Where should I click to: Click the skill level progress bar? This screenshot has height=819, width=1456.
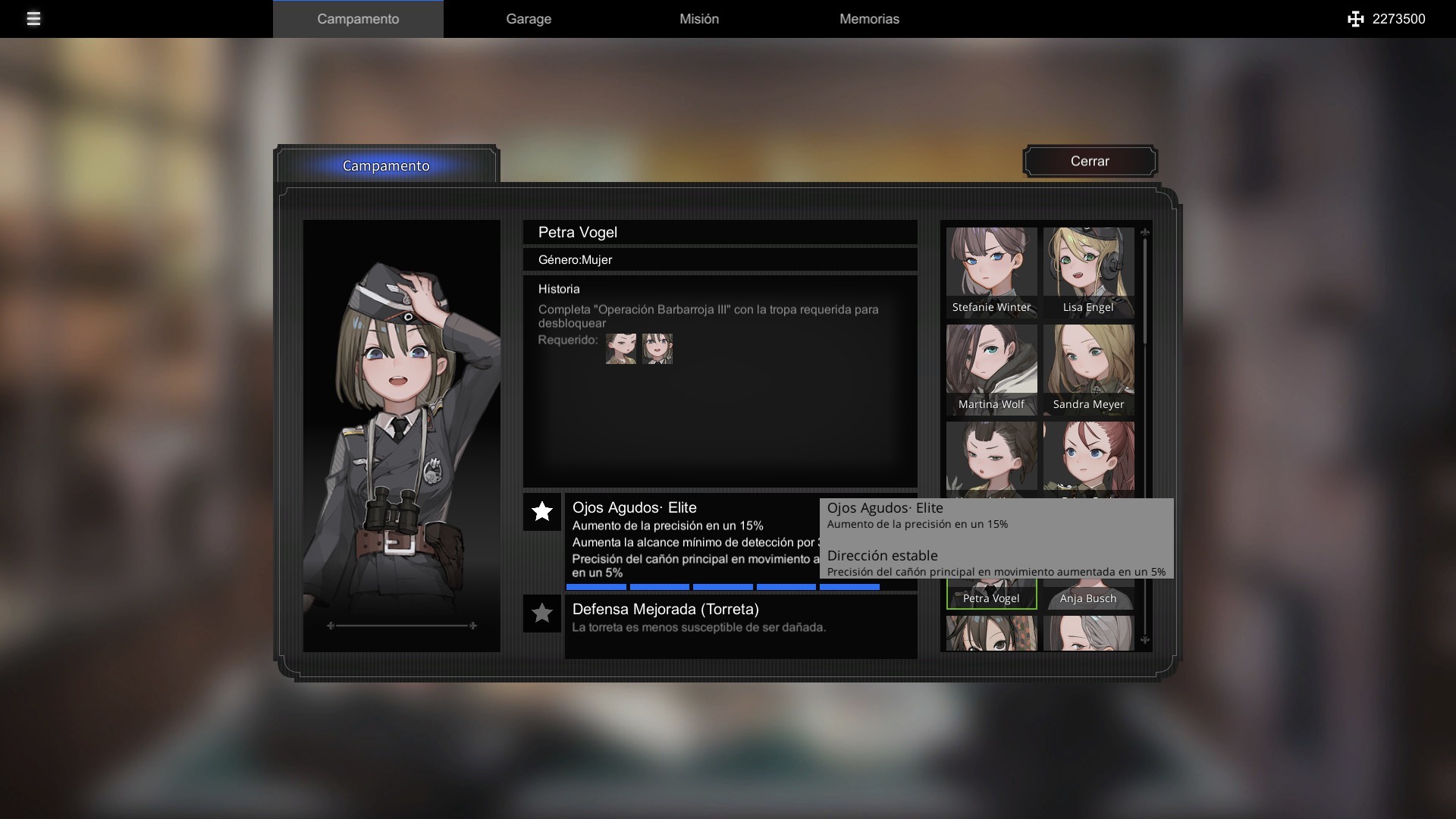point(723,587)
